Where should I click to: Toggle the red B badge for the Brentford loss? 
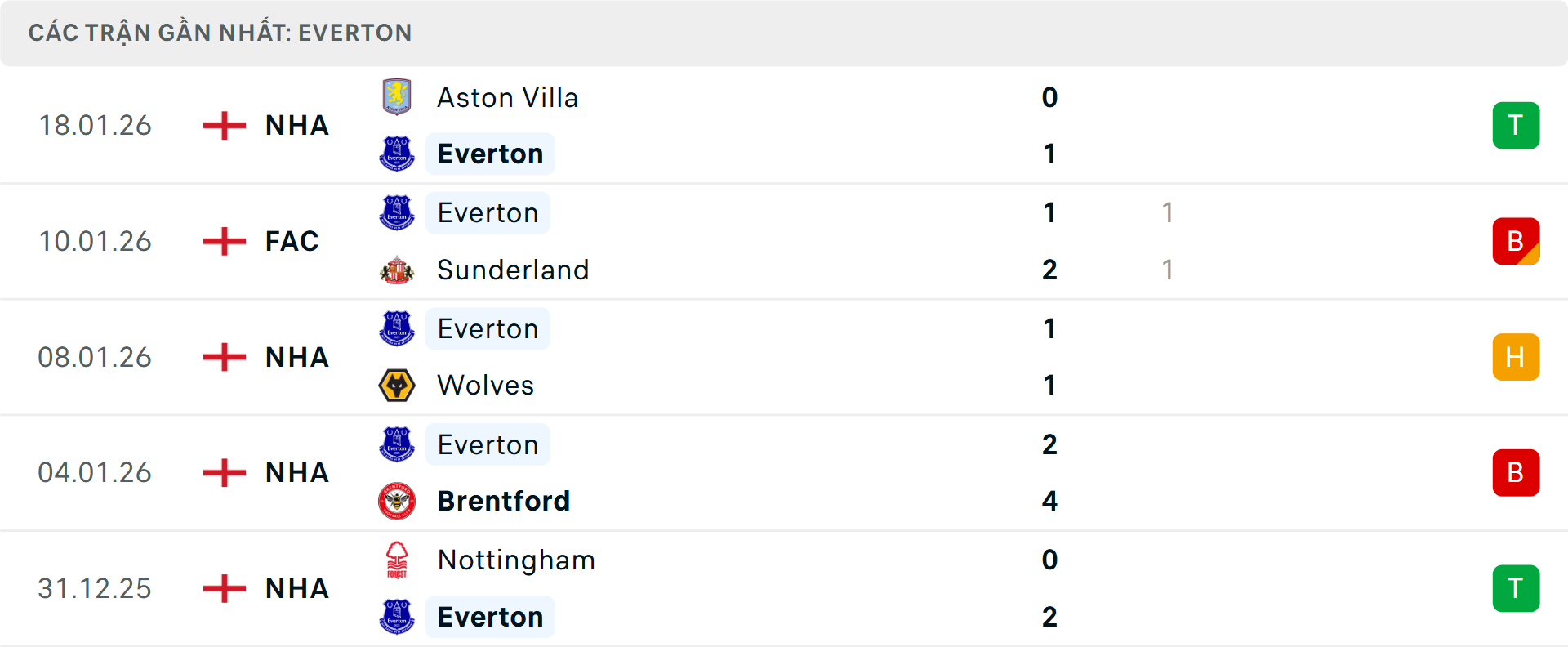[1516, 472]
